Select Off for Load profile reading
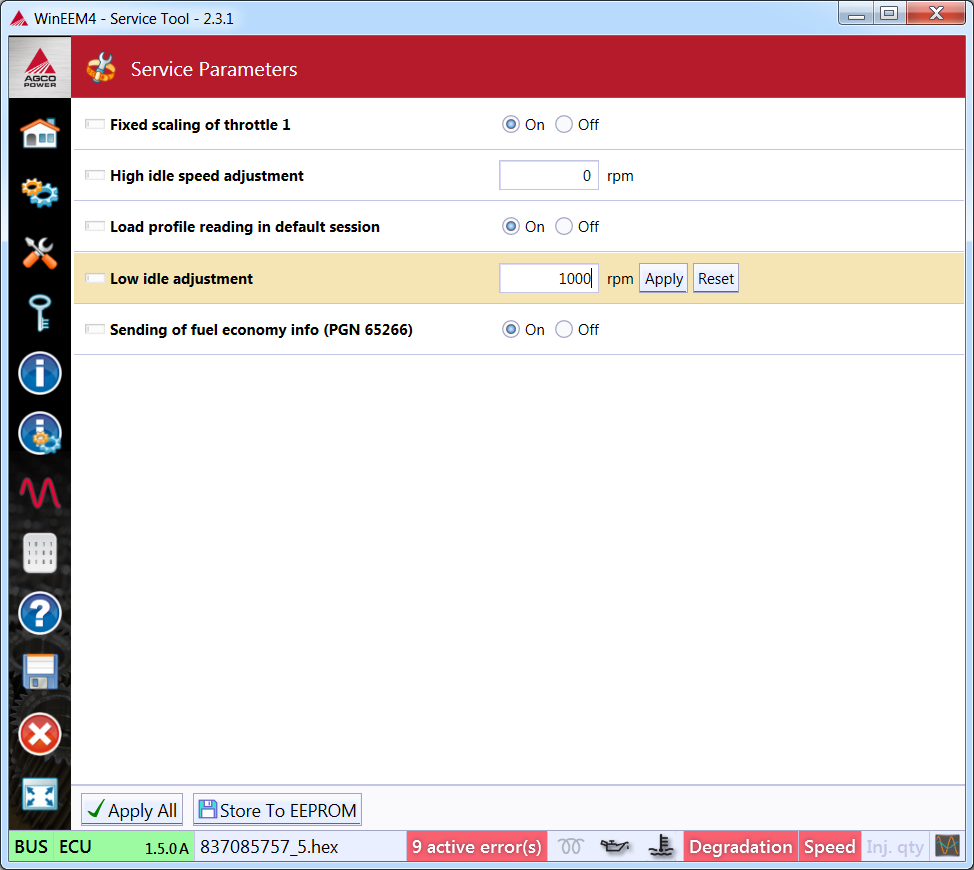 pos(564,227)
